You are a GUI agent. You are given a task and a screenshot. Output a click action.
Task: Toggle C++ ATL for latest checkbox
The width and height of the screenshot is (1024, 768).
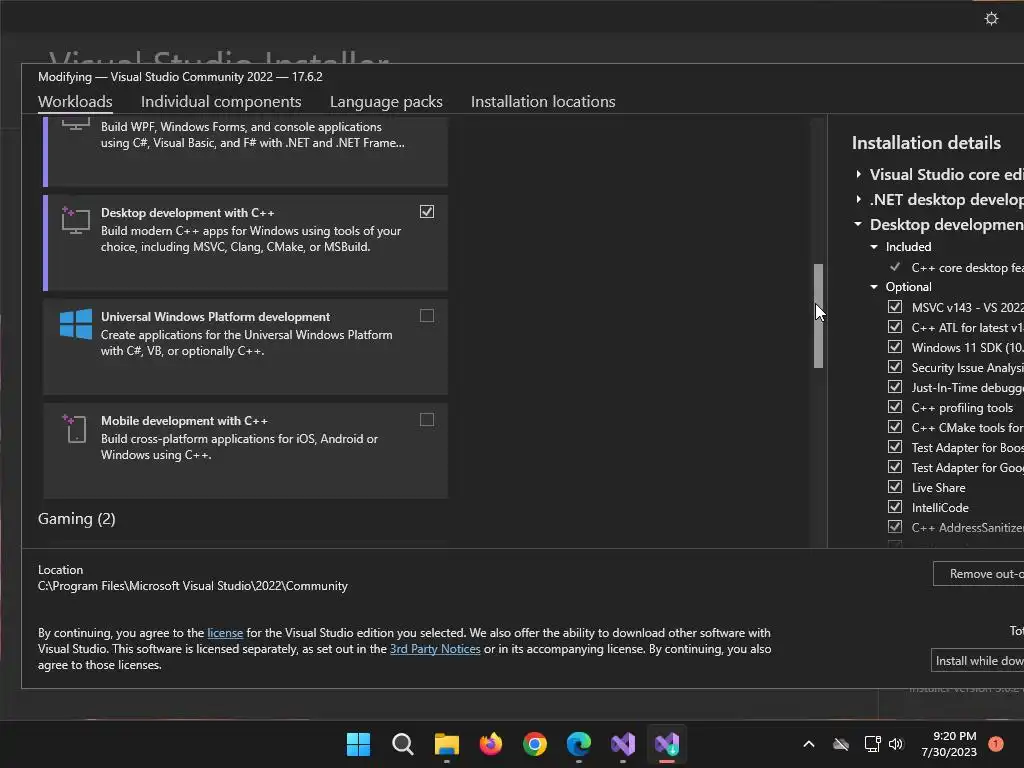pos(895,327)
